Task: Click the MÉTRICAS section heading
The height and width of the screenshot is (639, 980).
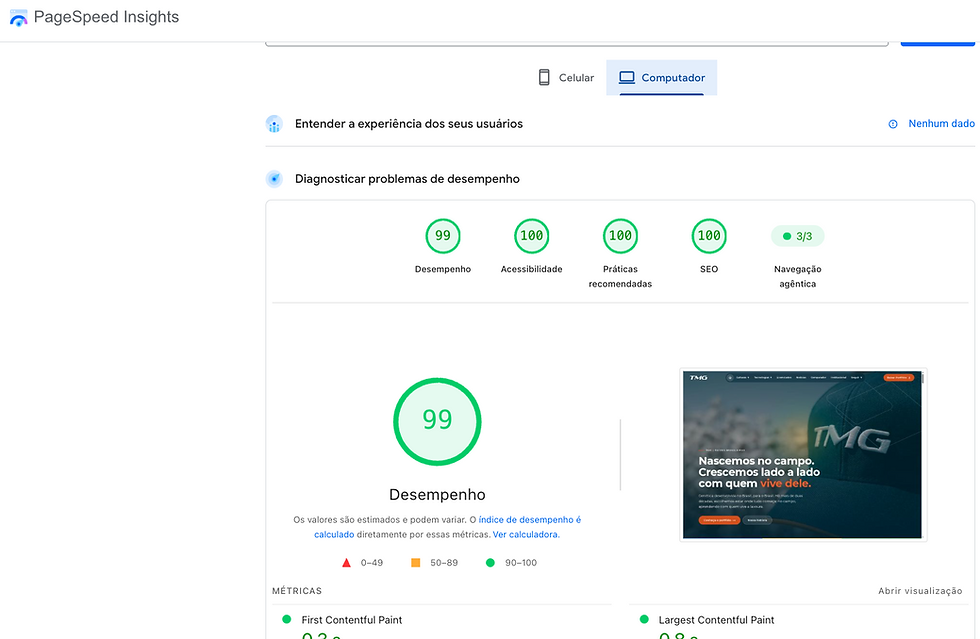Action: (x=297, y=591)
